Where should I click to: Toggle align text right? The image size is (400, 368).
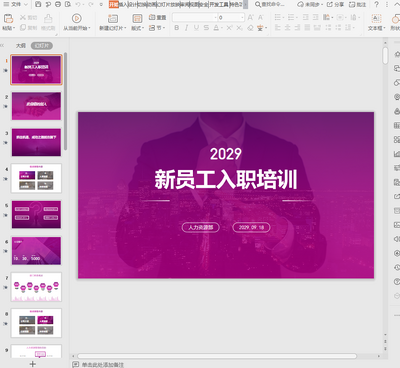click(297, 28)
